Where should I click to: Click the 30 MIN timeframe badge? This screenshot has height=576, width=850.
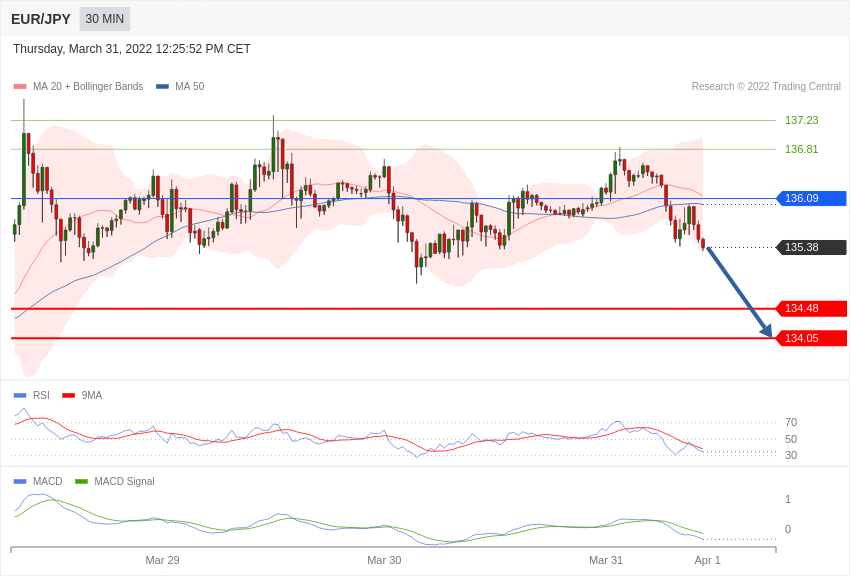click(x=105, y=19)
